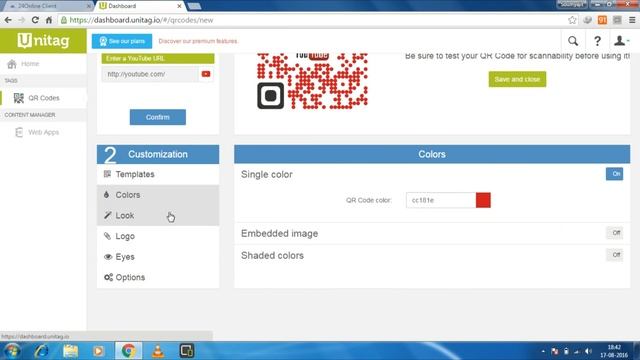
Task: Click the See our plans button
Action: tap(122, 41)
